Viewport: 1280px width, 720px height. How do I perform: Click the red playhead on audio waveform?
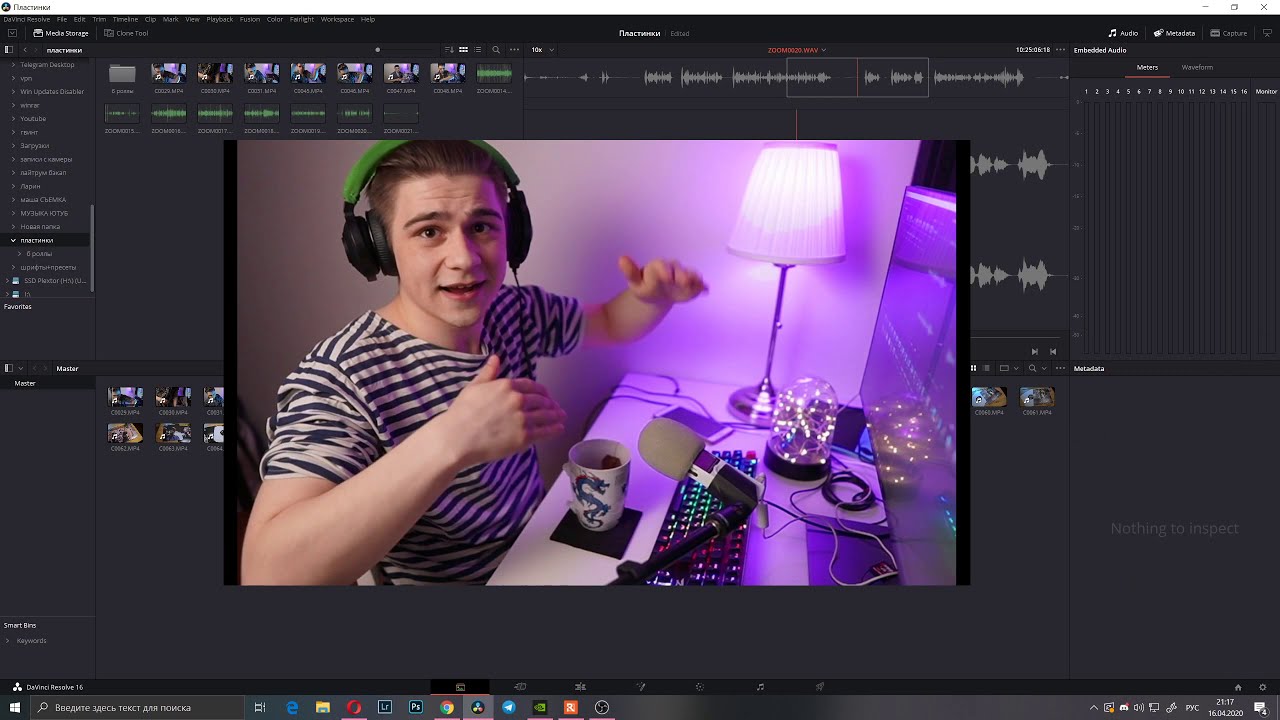[x=857, y=77]
